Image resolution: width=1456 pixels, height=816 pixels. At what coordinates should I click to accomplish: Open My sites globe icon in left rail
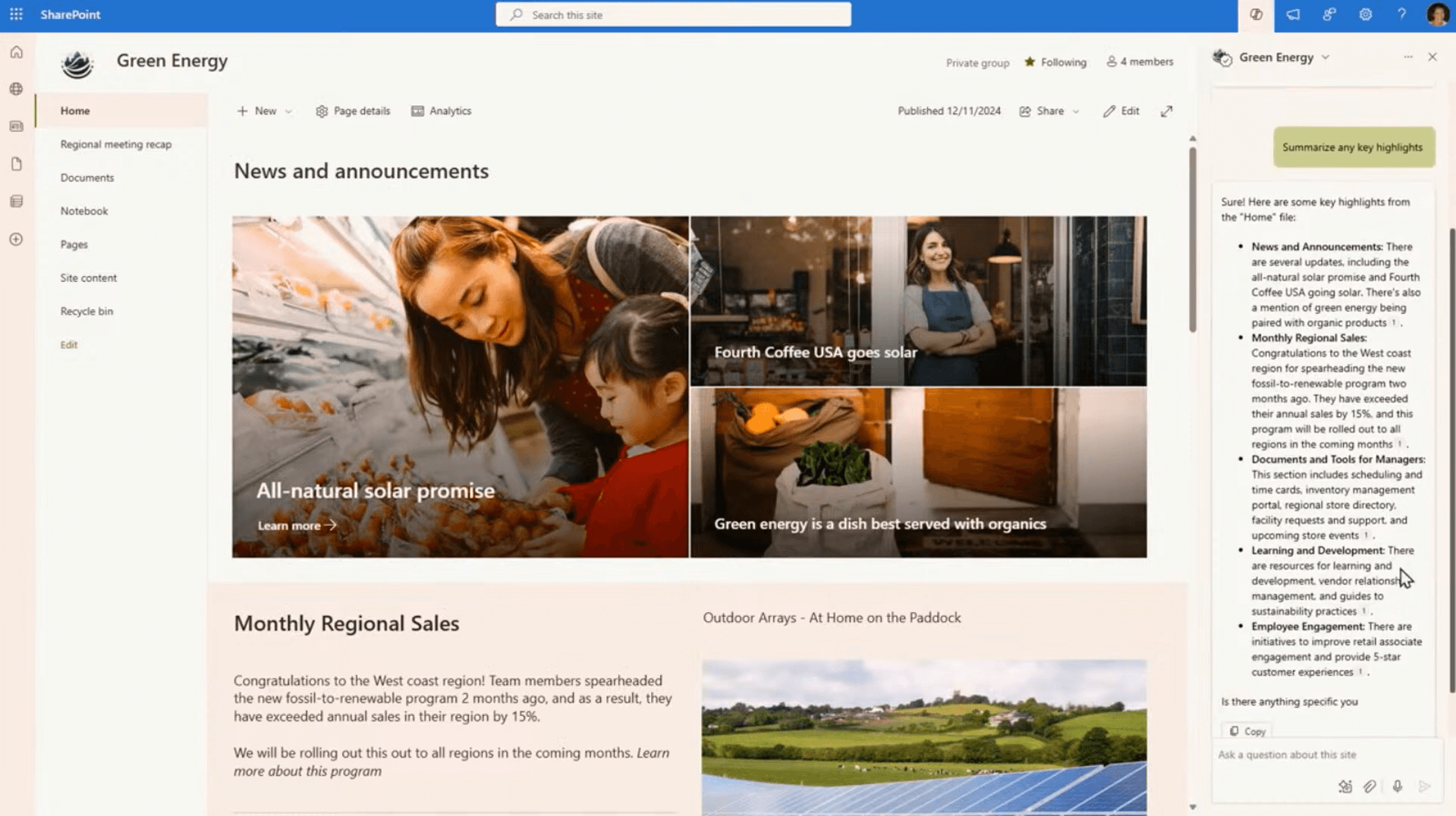16,89
